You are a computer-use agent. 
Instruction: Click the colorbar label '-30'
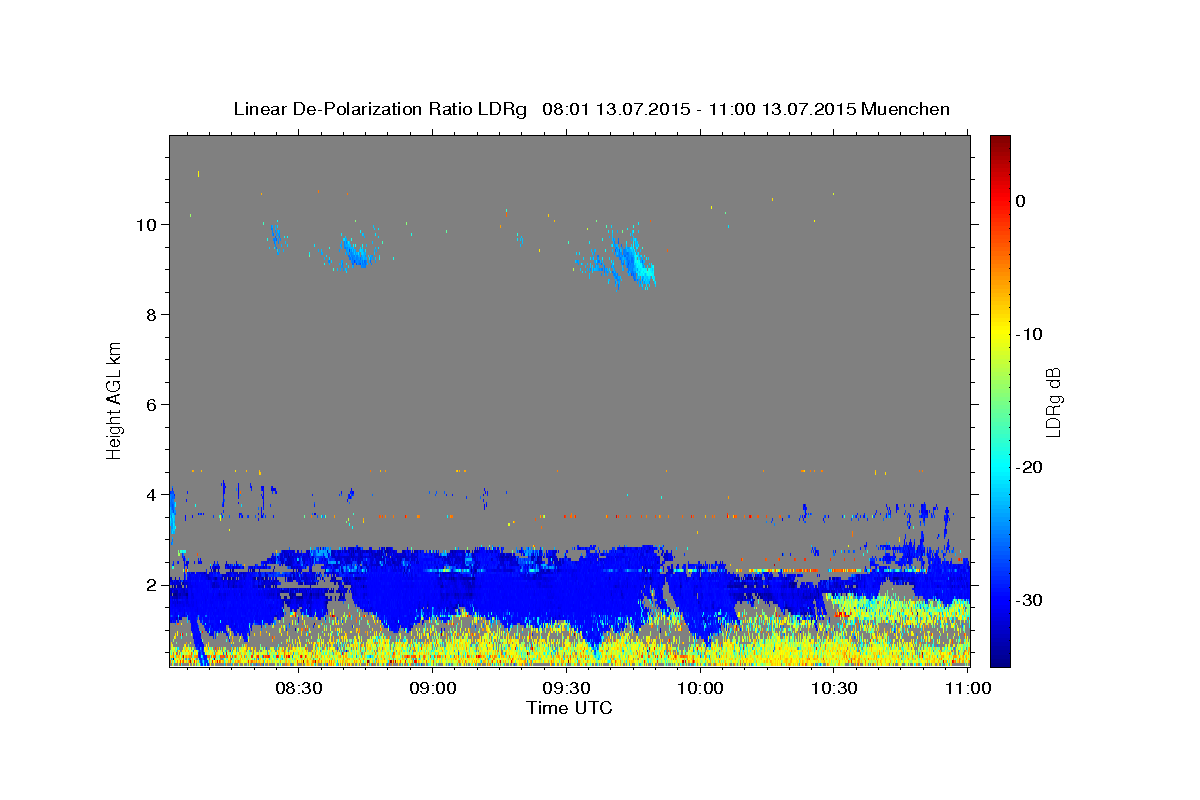pos(1031,600)
